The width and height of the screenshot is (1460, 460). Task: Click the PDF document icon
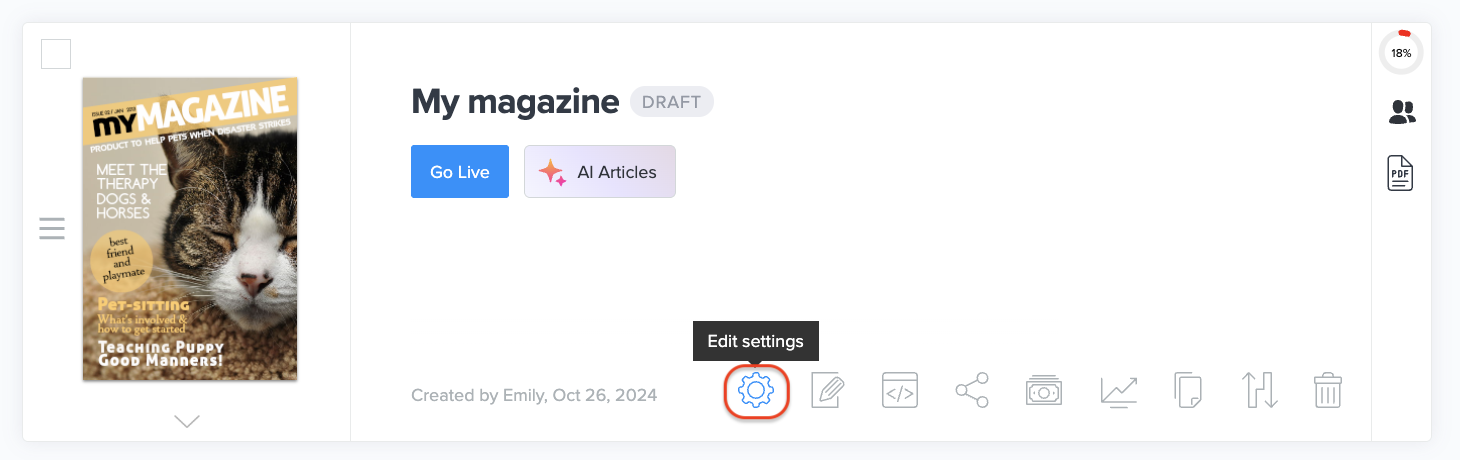[1400, 174]
